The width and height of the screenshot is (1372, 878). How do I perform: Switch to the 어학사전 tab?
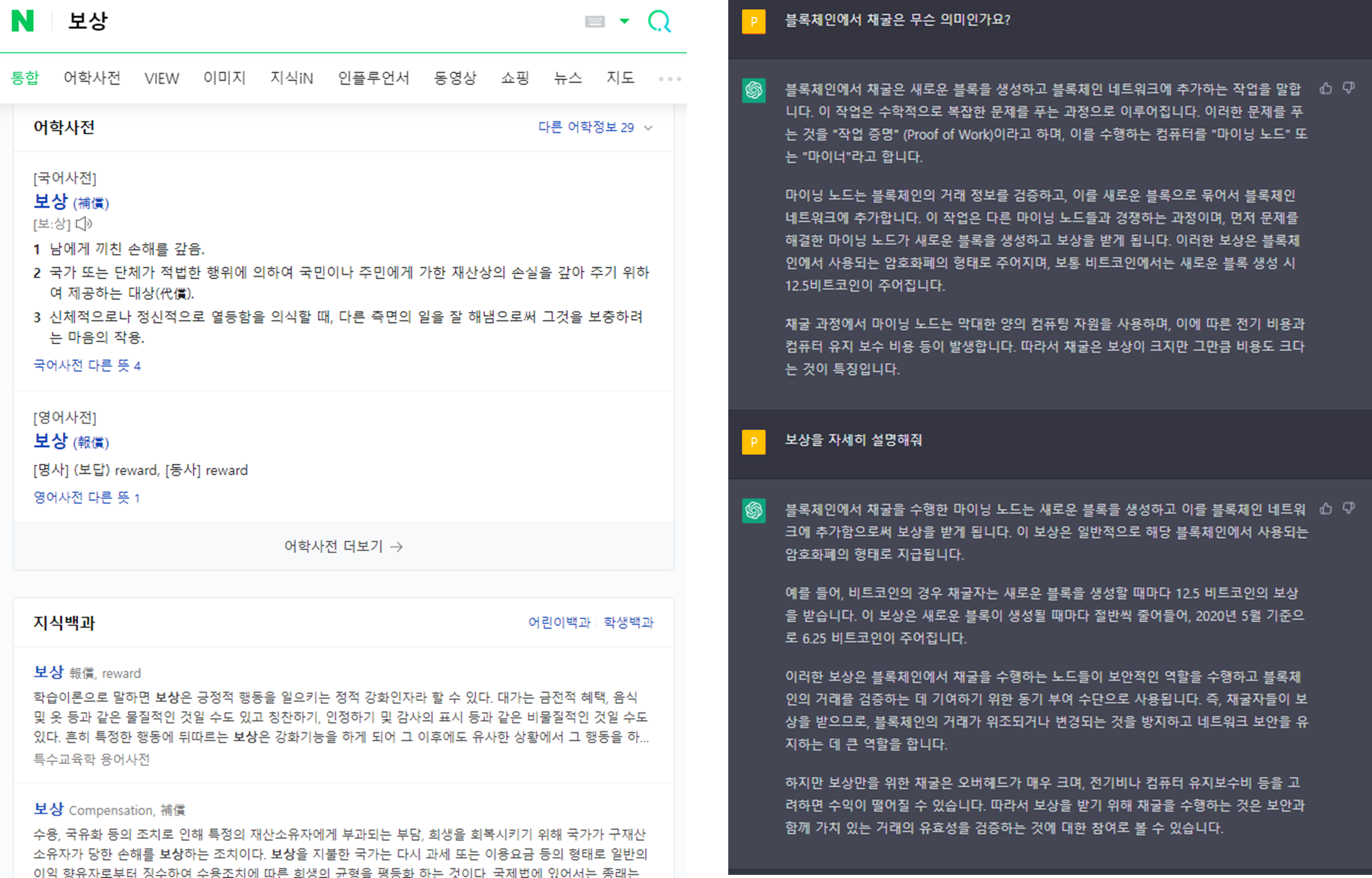pyautogui.click(x=92, y=78)
